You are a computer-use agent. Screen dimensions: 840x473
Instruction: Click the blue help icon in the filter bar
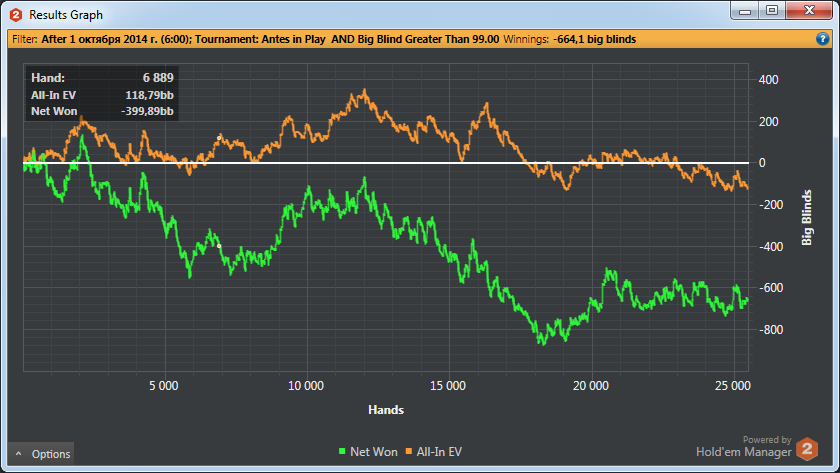(x=822, y=39)
